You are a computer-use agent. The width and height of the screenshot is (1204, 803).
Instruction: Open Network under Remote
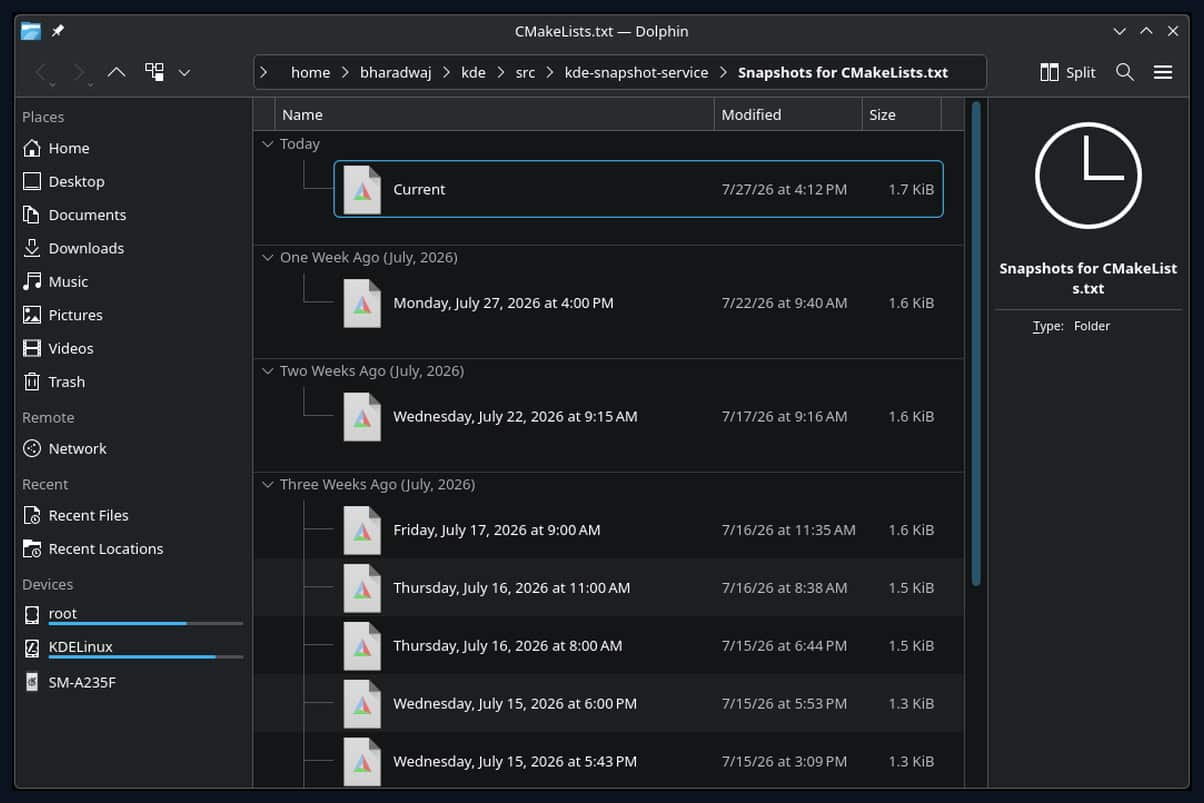point(132,449)
